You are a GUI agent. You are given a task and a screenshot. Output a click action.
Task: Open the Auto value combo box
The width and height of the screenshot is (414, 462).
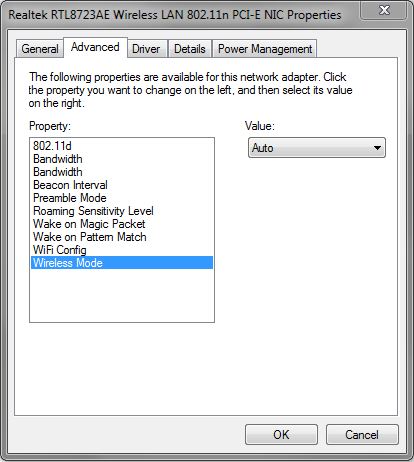317,148
